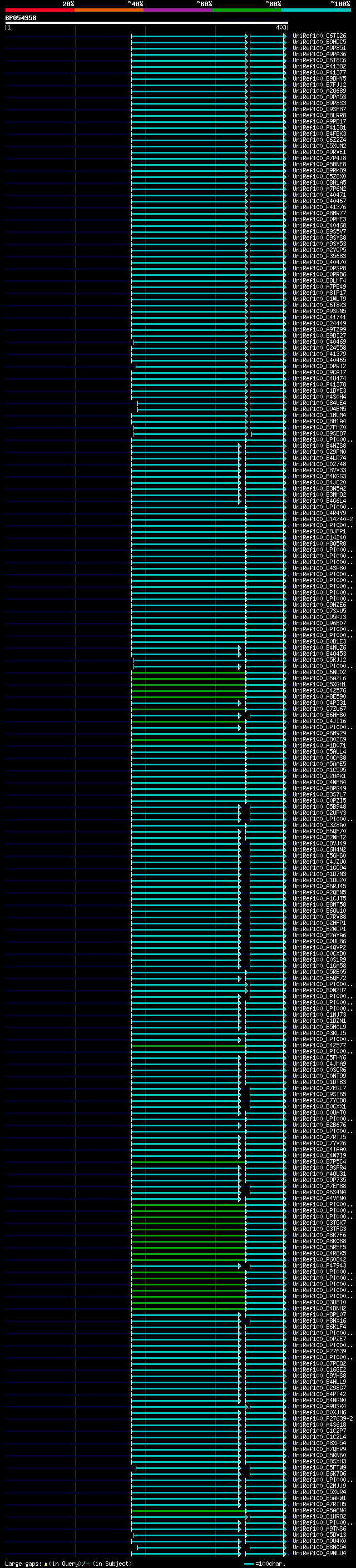Select the UniRef100_P47943 label
The image size is (356, 1568).
tap(319, 1265)
